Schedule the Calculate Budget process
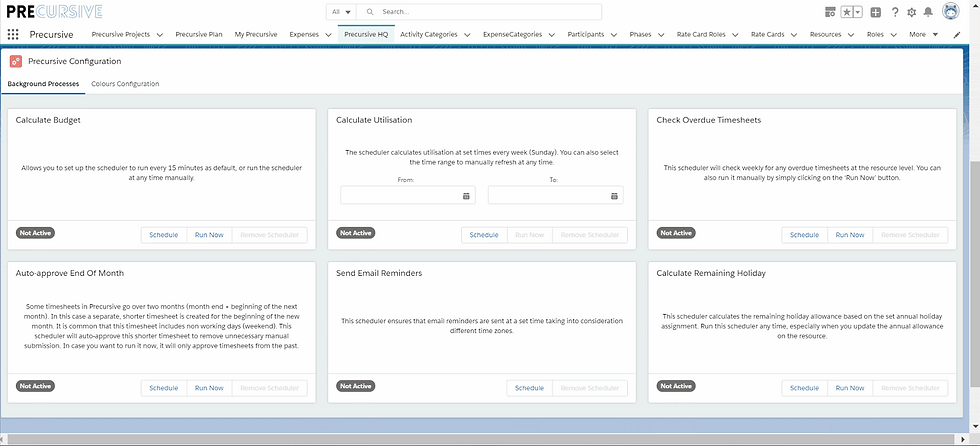This screenshot has width=980, height=446. coord(164,235)
